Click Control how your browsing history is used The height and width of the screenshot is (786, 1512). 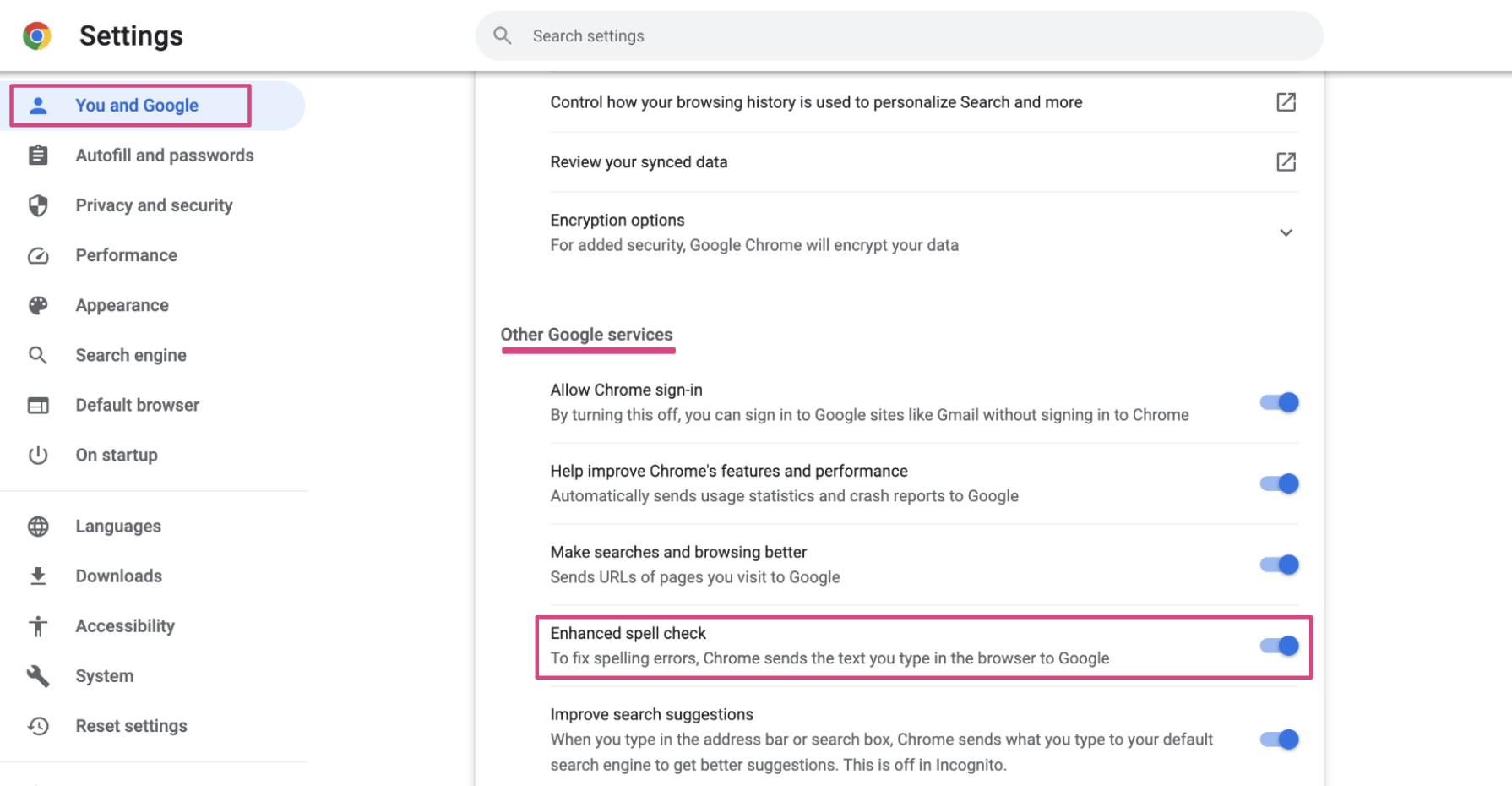(x=816, y=102)
